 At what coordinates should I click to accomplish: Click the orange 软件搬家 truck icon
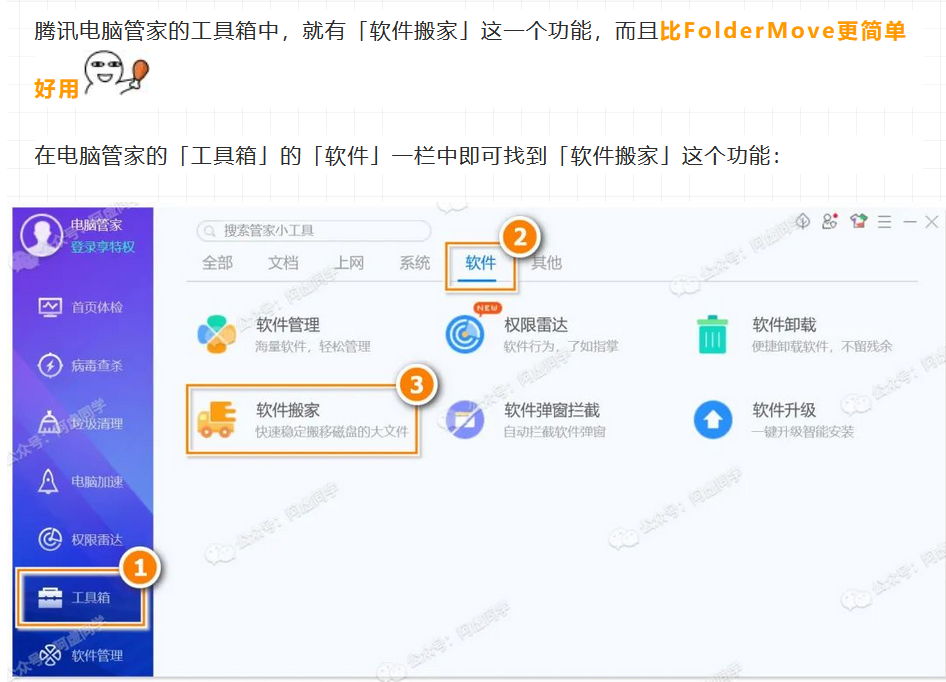(216, 419)
